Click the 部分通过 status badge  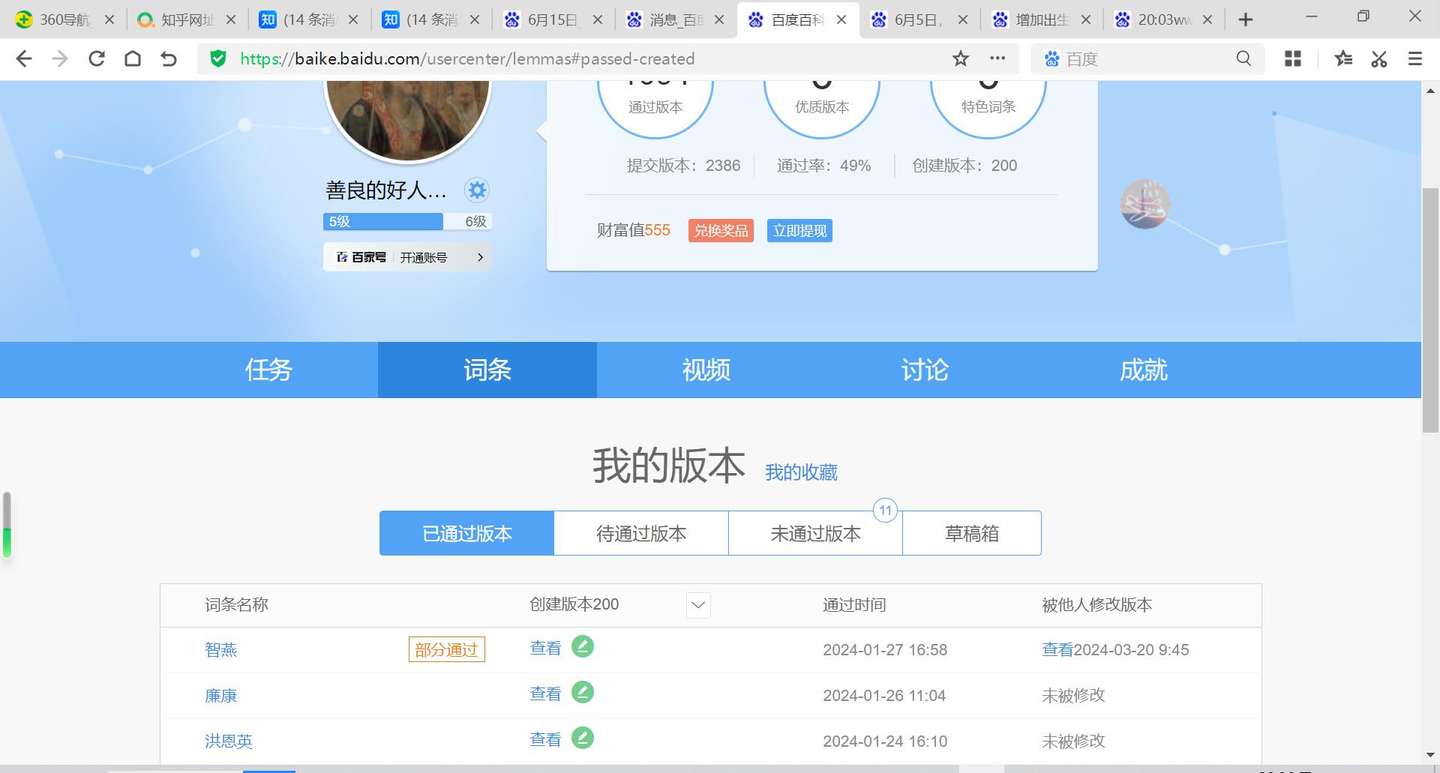pyautogui.click(x=446, y=650)
